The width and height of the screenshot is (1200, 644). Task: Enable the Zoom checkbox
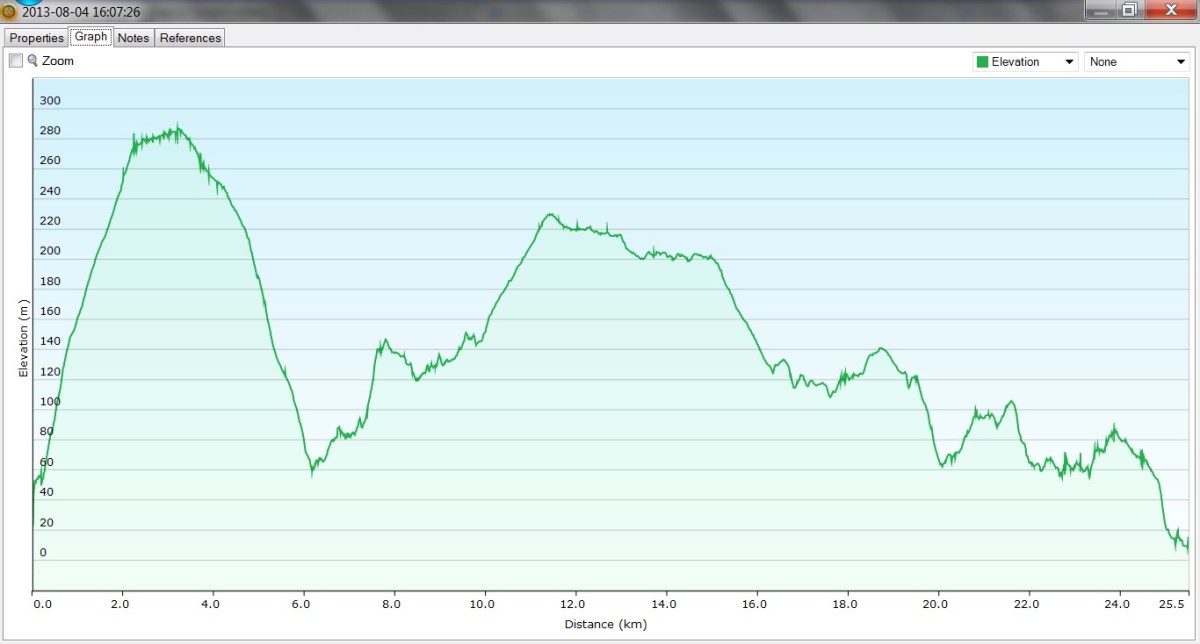tap(16, 61)
